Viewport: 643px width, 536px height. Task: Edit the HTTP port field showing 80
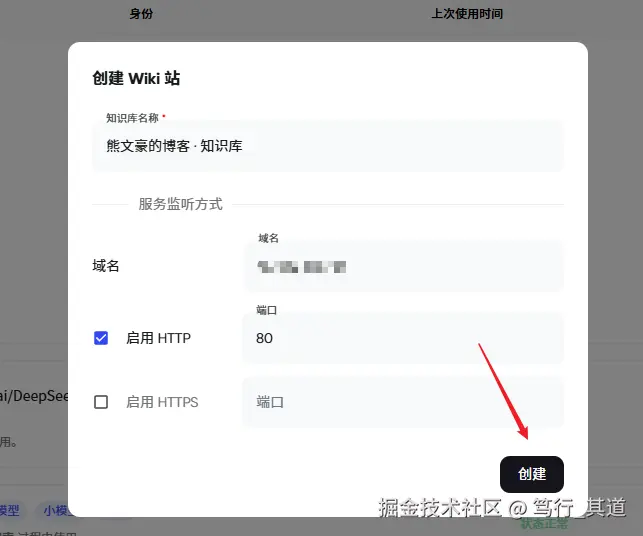tap(404, 338)
